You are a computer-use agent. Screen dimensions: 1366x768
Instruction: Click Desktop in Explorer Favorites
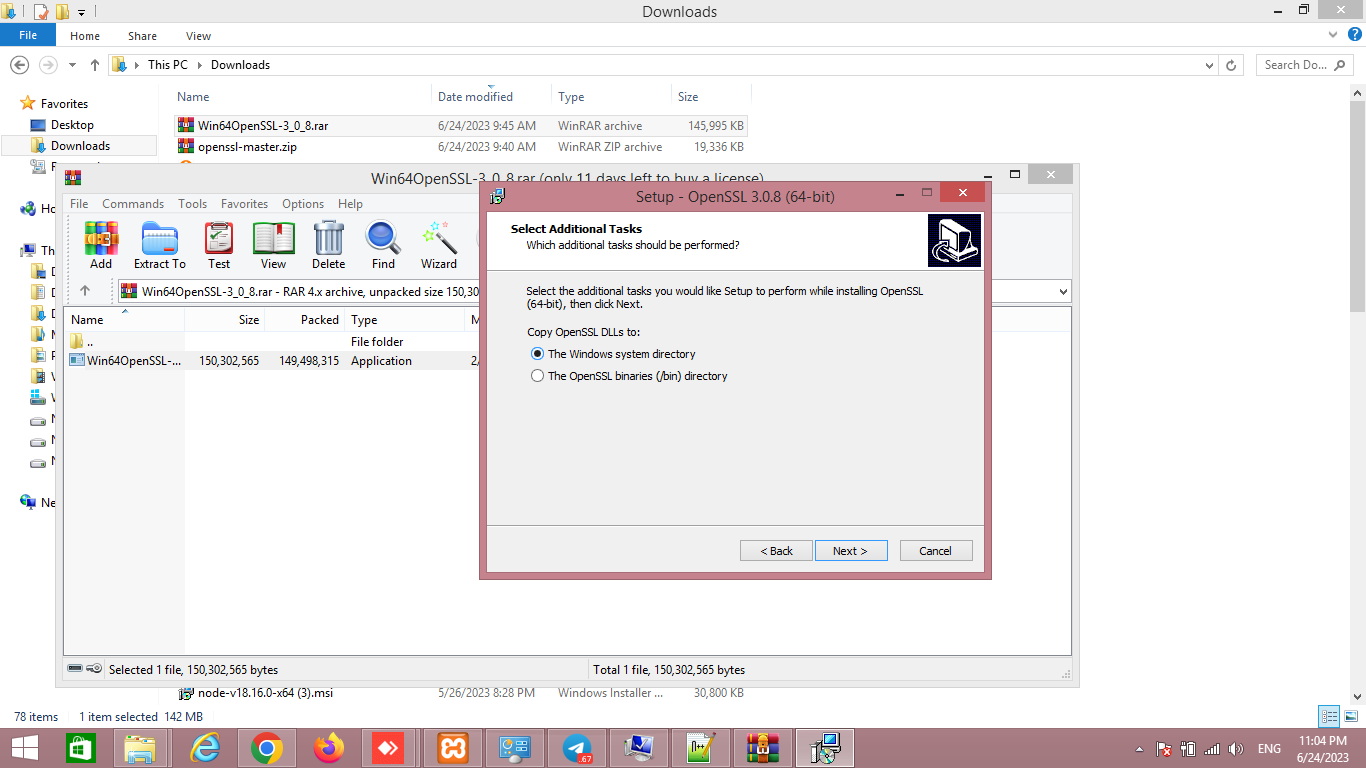point(72,125)
